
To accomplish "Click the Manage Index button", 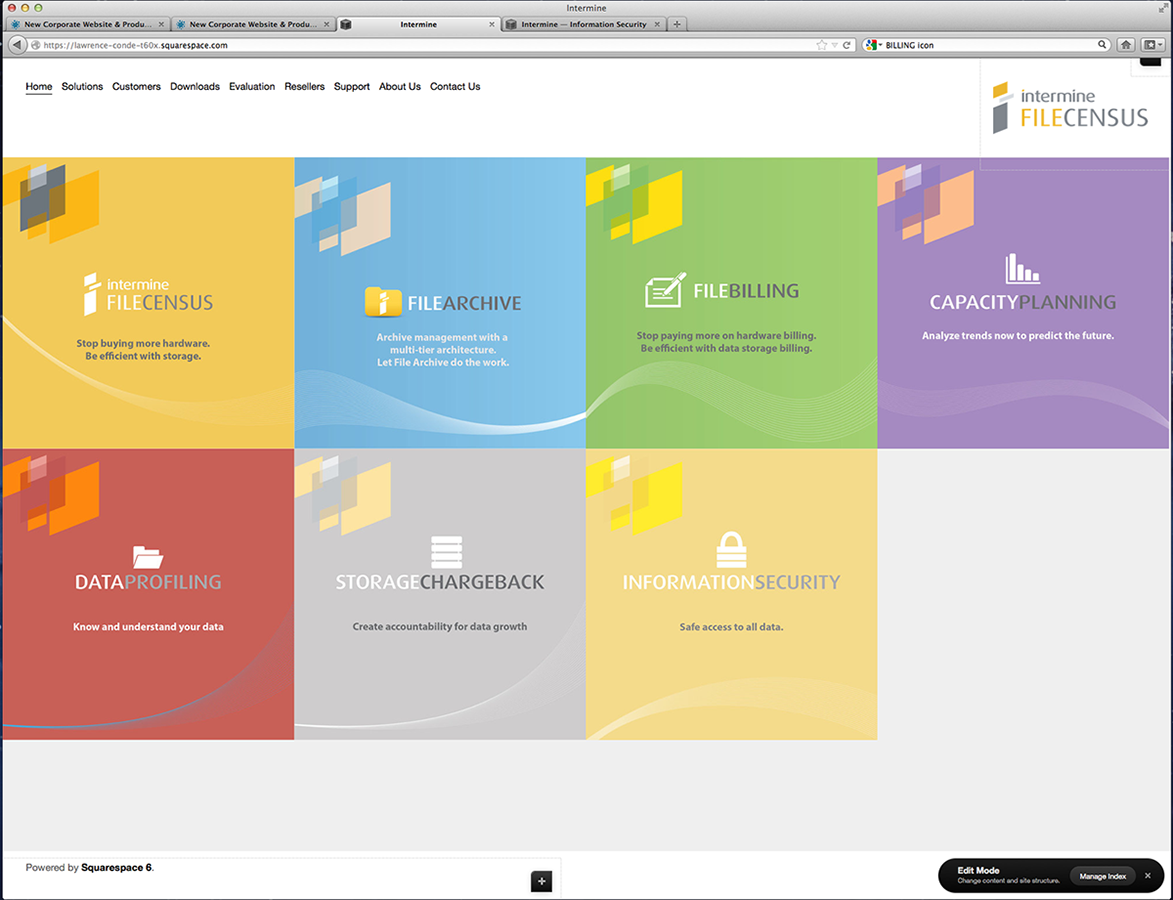I will click(x=1103, y=876).
